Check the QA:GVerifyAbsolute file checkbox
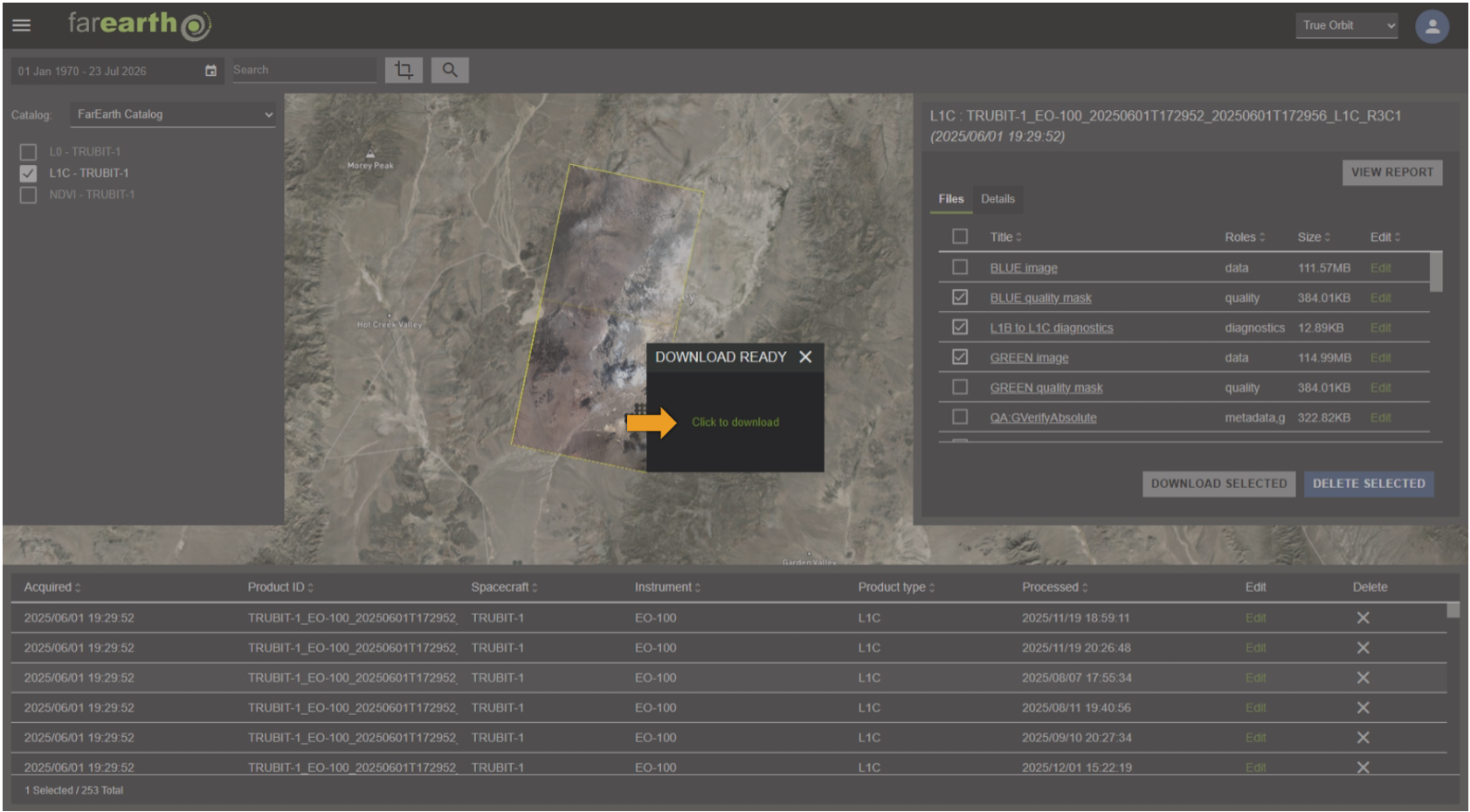 click(960, 416)
